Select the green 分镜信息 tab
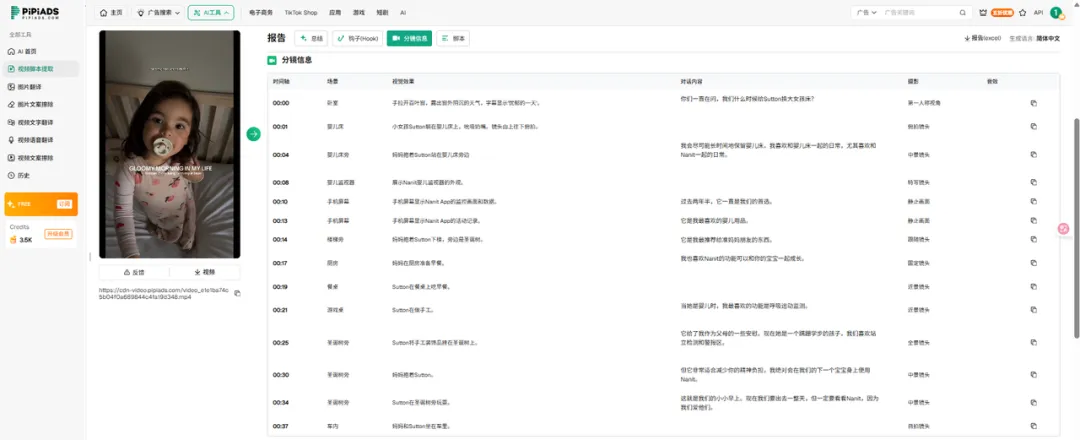This screenshot has height=440, width=1080. click(x=409, y=39)
